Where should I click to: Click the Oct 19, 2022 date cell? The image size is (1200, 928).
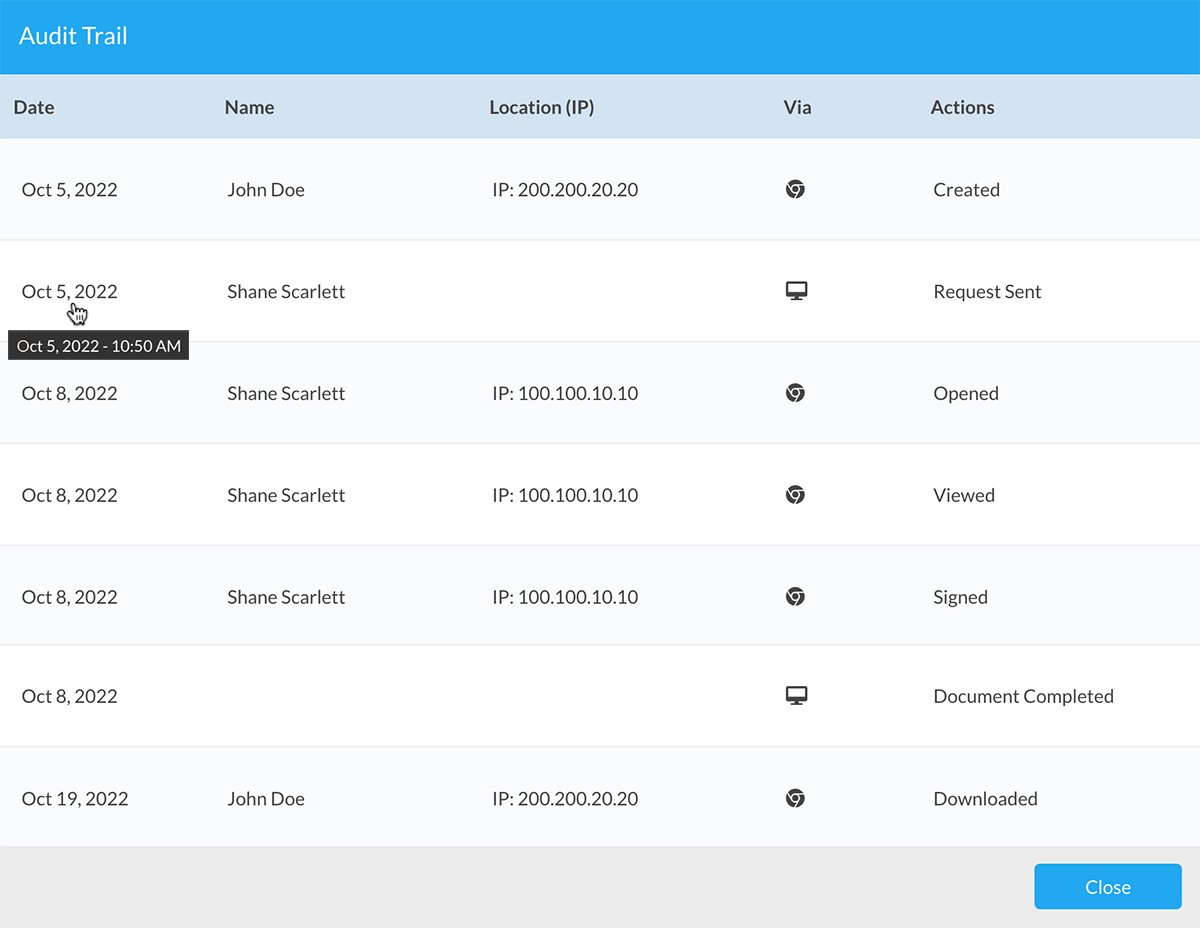pos(75,799)
